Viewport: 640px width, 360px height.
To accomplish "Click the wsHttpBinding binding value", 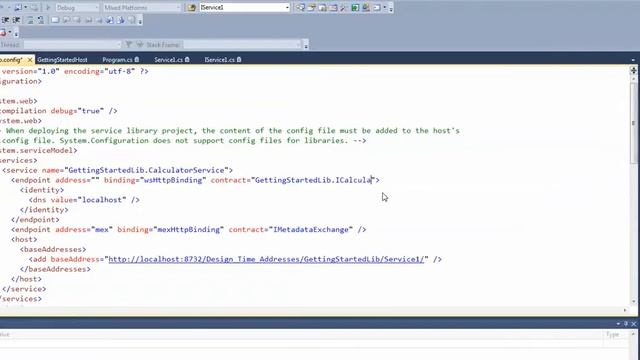I will point(173,180).
